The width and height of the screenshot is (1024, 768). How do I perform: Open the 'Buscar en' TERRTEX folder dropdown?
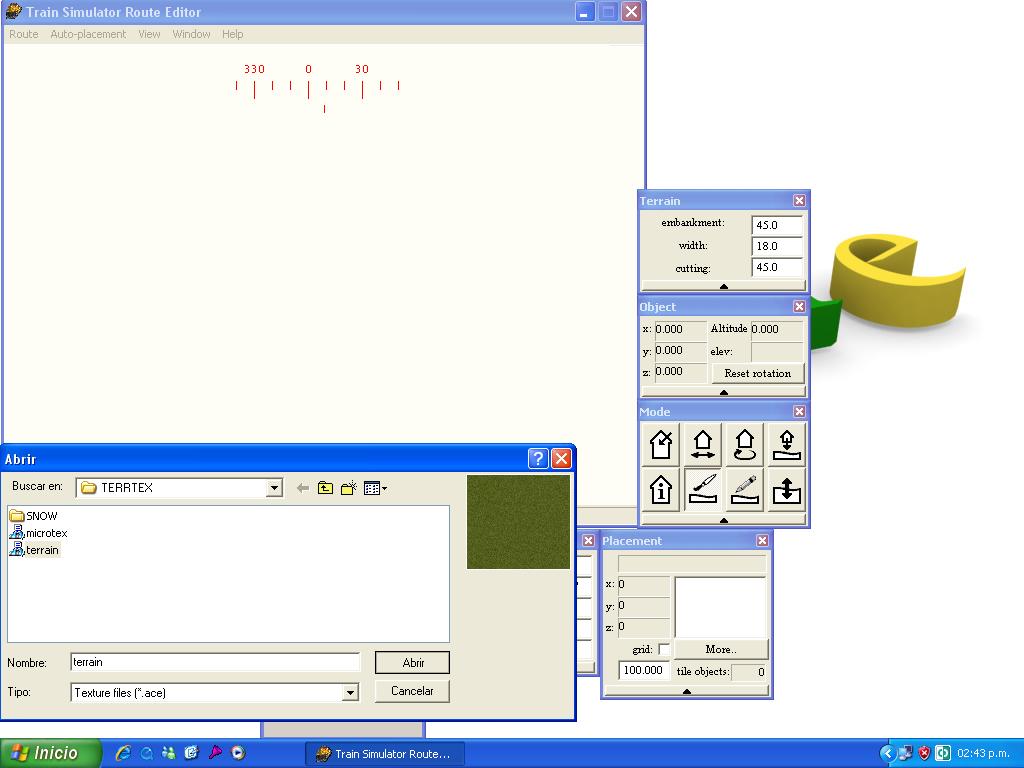click(273, 487)
